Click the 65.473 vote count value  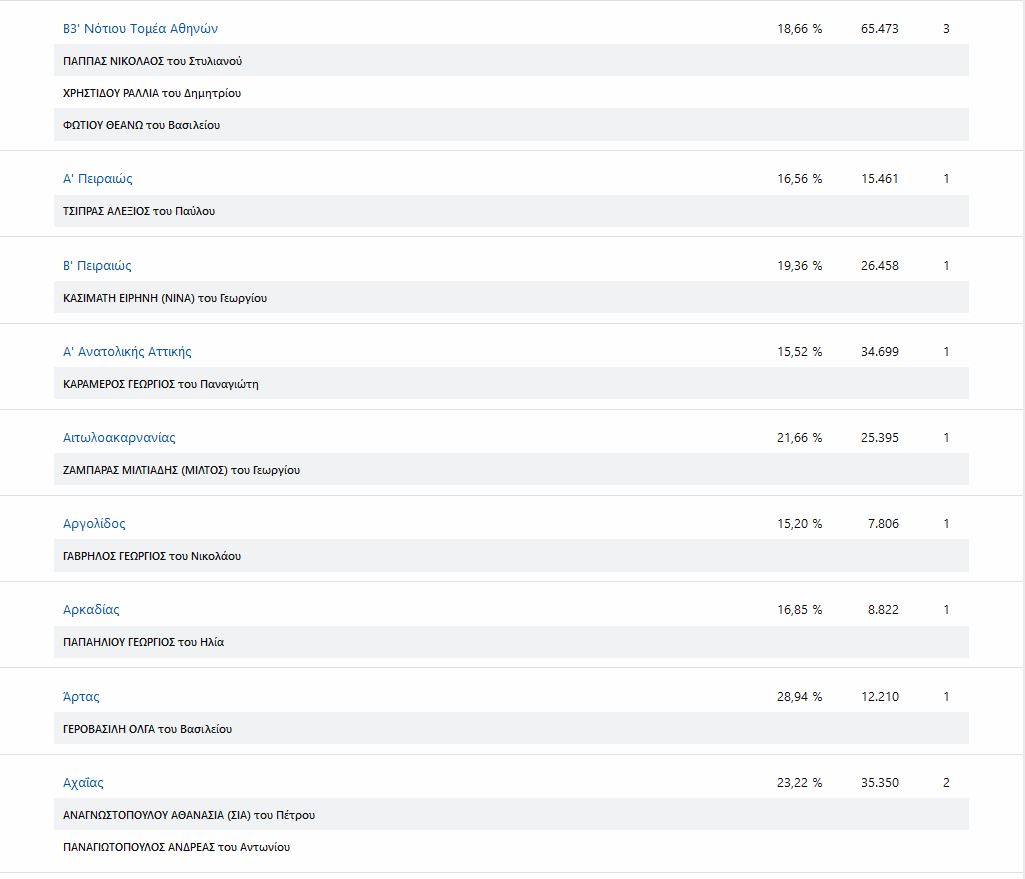pyautogui.click(x=879, y=29)
